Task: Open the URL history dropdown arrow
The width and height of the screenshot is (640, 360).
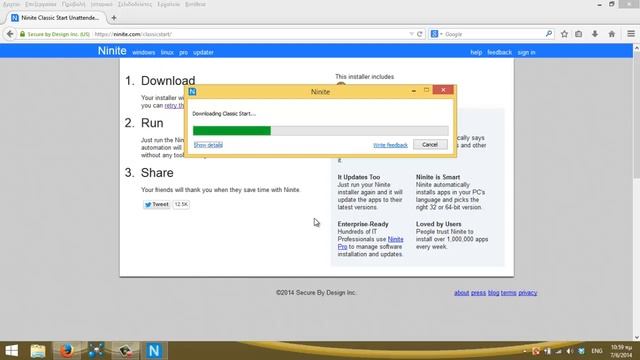Action: [411, 34]
